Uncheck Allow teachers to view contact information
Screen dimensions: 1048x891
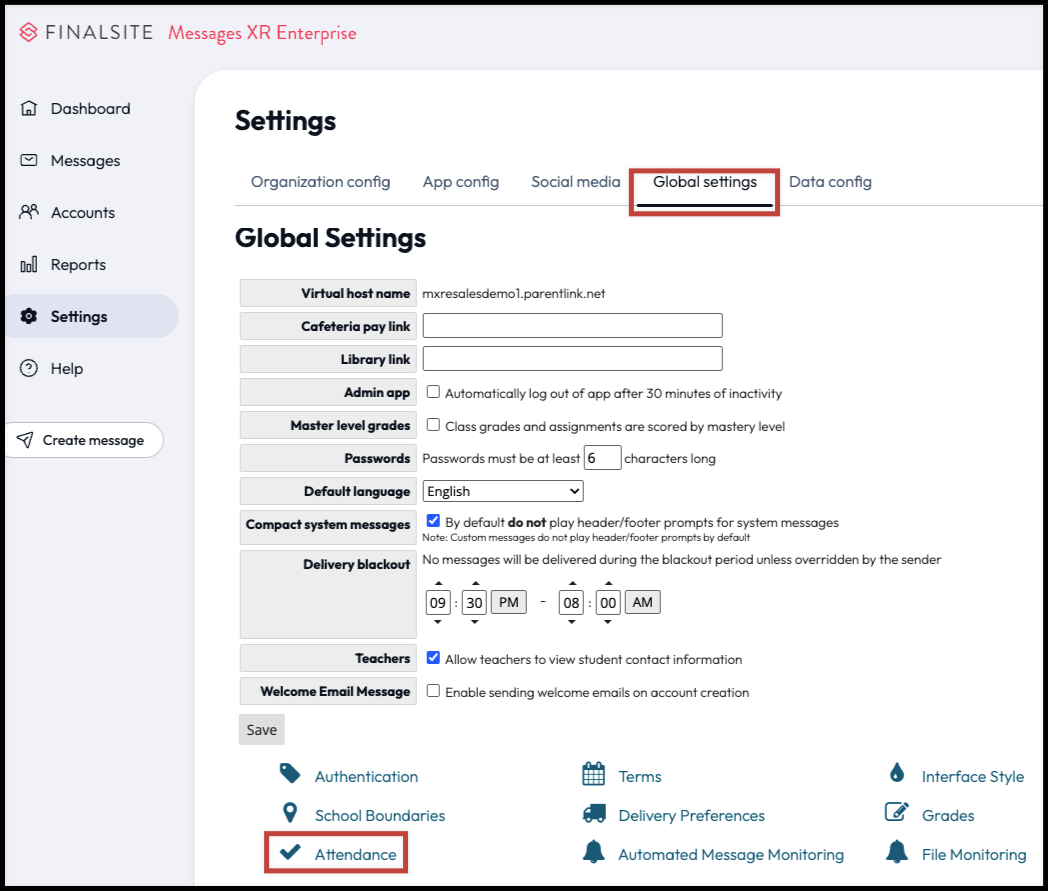[x=433, y=658]
